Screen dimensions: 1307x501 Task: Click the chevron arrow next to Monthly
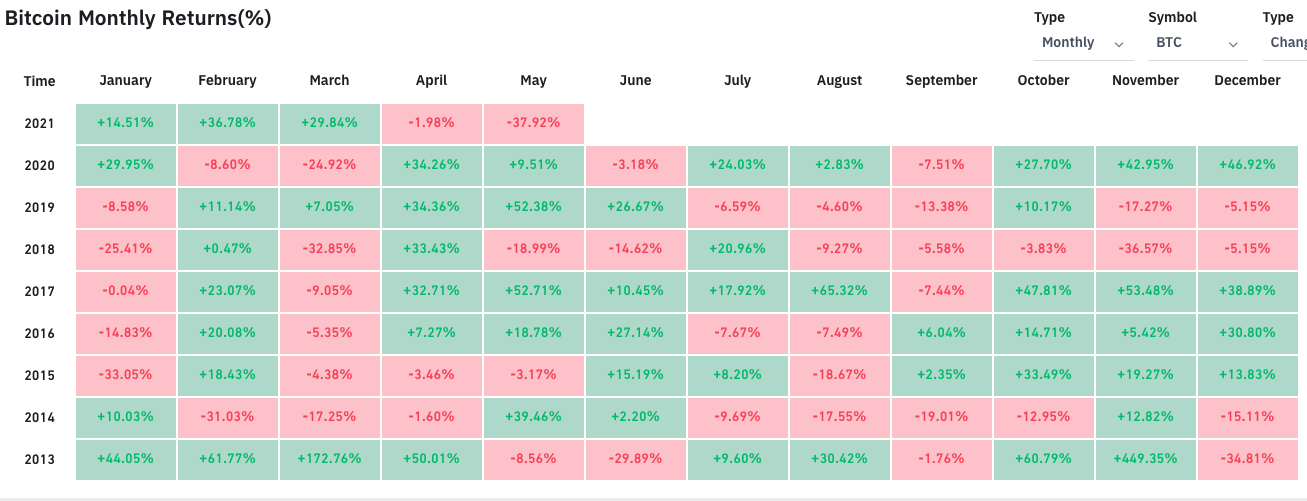click(1119, 44)
